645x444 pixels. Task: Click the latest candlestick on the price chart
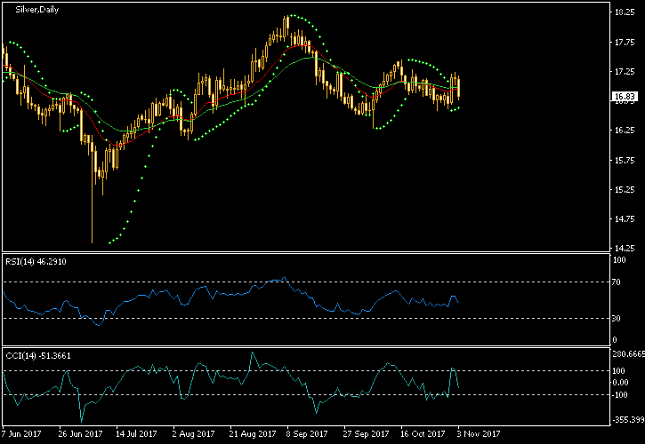pyautogui.click(x=458, y=88)
